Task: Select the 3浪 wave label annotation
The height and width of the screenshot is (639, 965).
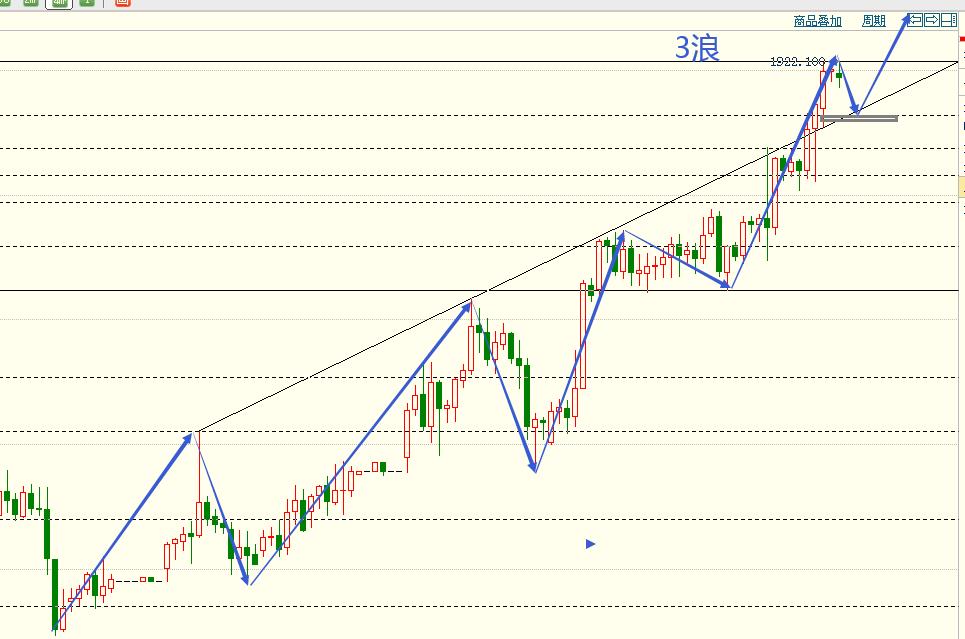Action: tap(697, 47)
